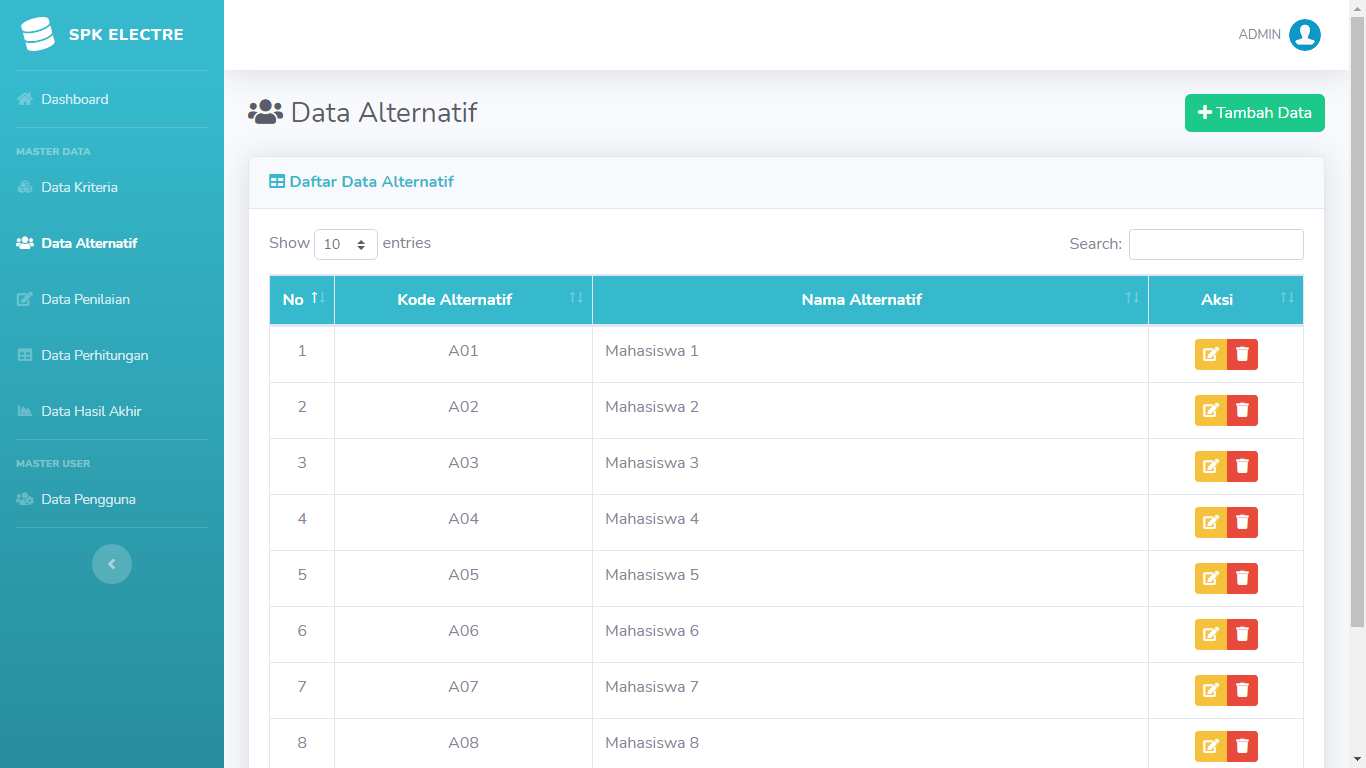Image resolution: width=1366 pixels, height=768 pixels.
Task: Delete Mahasiswa 3 with red trash icon
Action: 1242,466
